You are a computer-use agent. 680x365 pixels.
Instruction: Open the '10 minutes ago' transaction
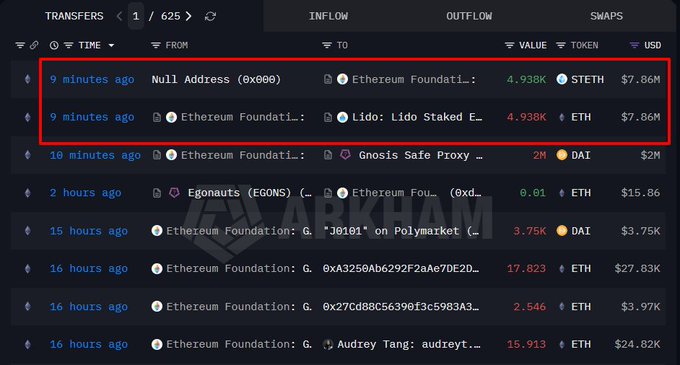(x=95, y=155)
